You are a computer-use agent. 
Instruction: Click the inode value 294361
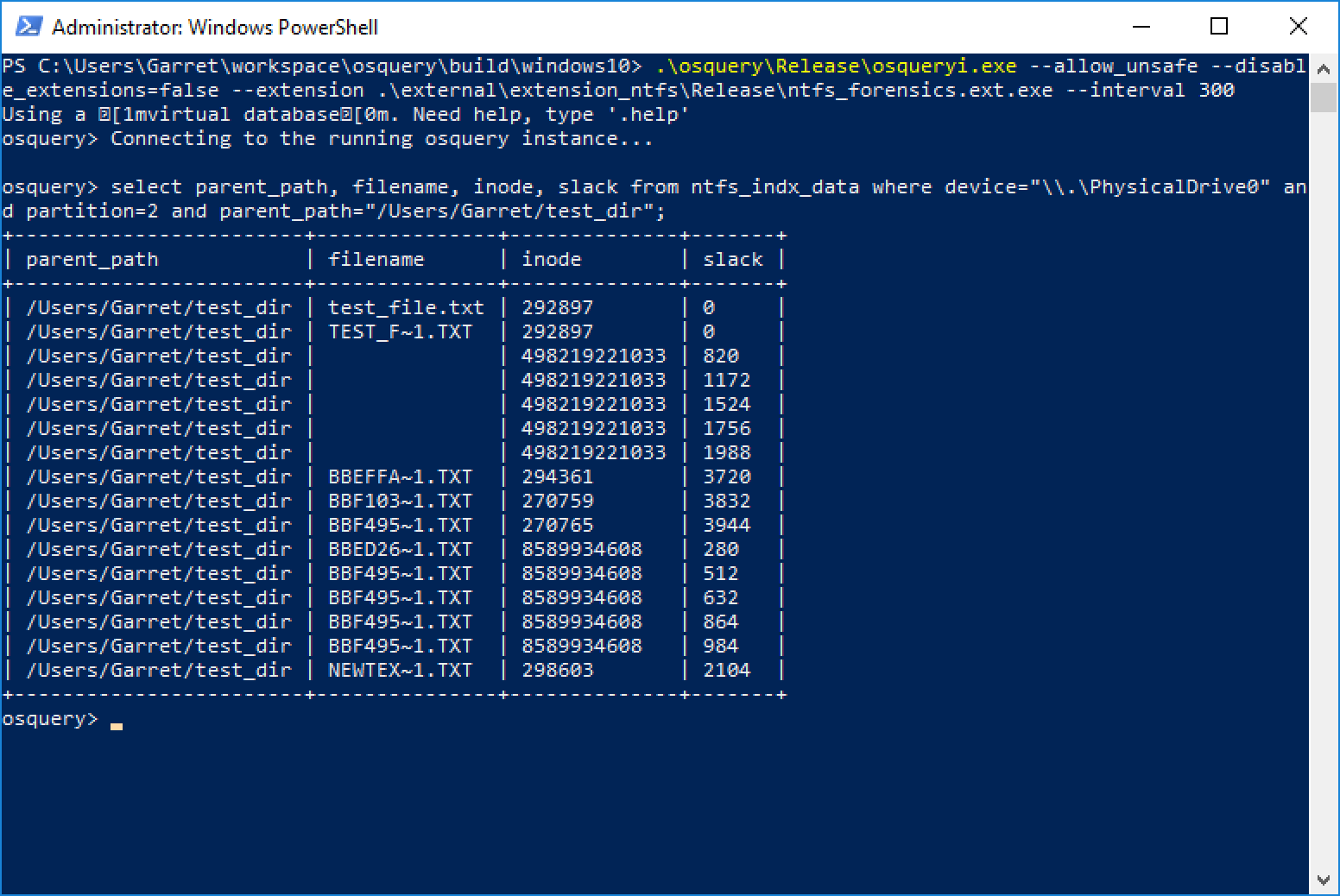coord(557,476)
